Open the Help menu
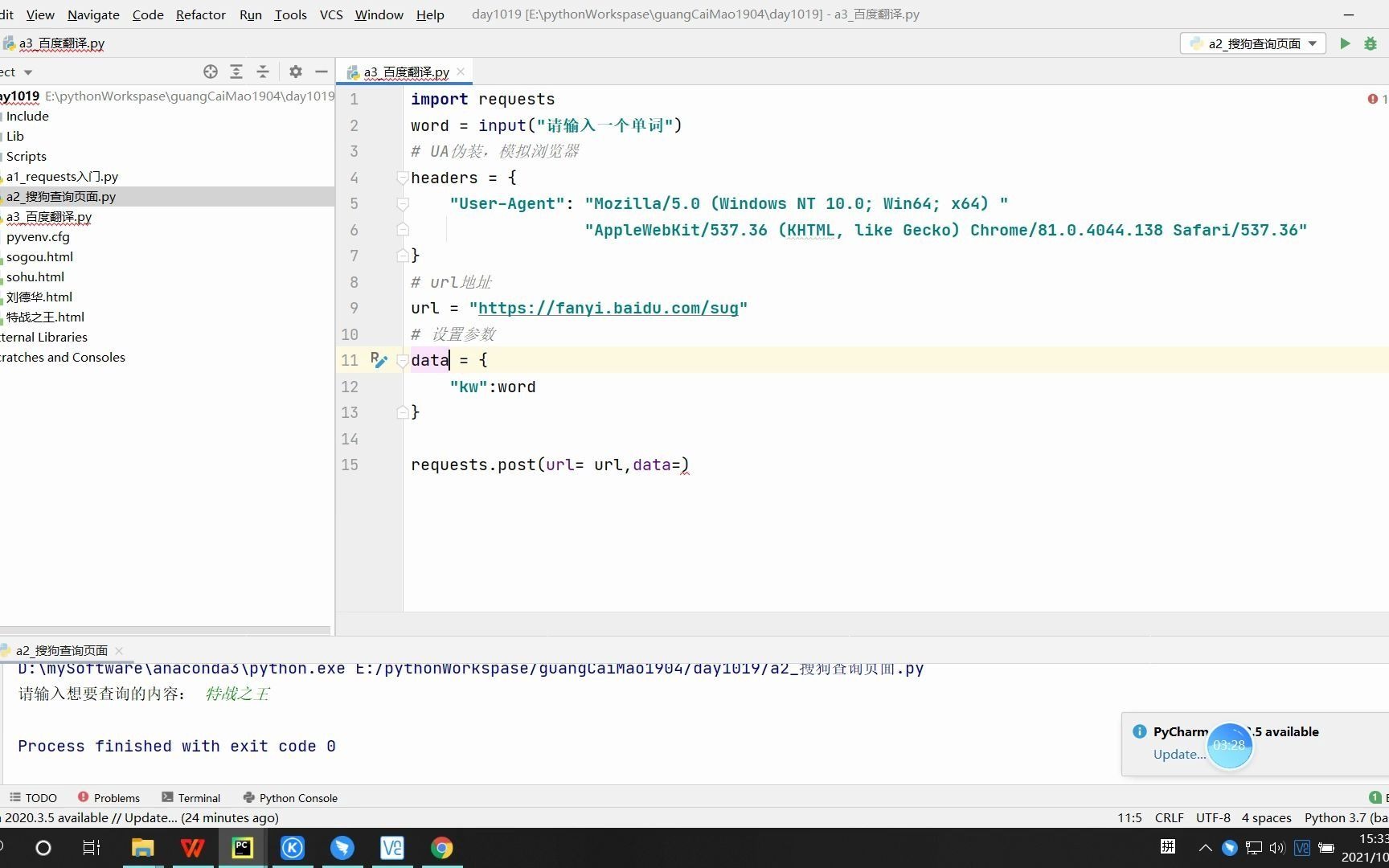This screenshot has width=1389, height=868. pyautogui.click(x=430, y=14)
